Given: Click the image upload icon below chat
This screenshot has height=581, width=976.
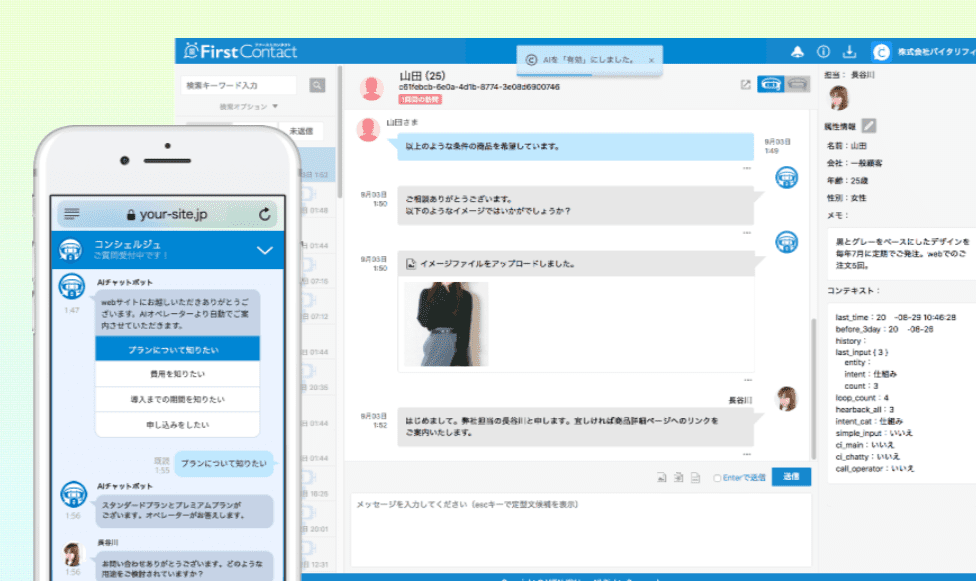Looking at the screenshot, I should pos(661,478).
